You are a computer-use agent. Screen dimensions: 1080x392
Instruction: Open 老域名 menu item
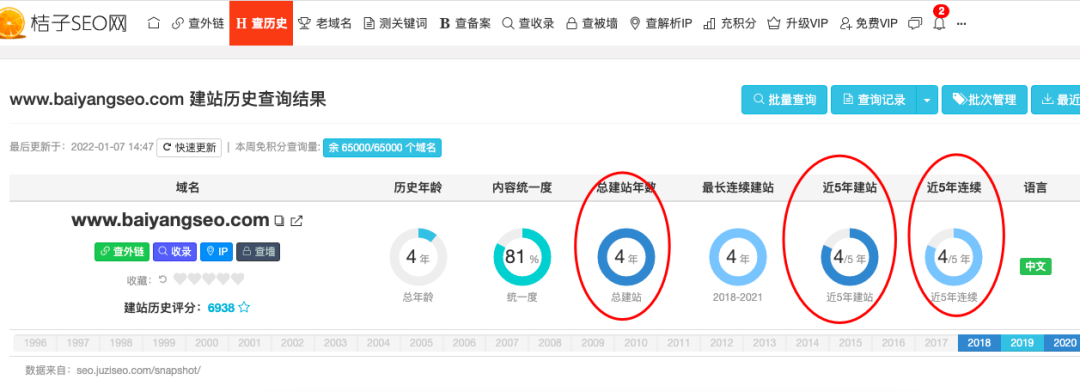tap(324, 23)
